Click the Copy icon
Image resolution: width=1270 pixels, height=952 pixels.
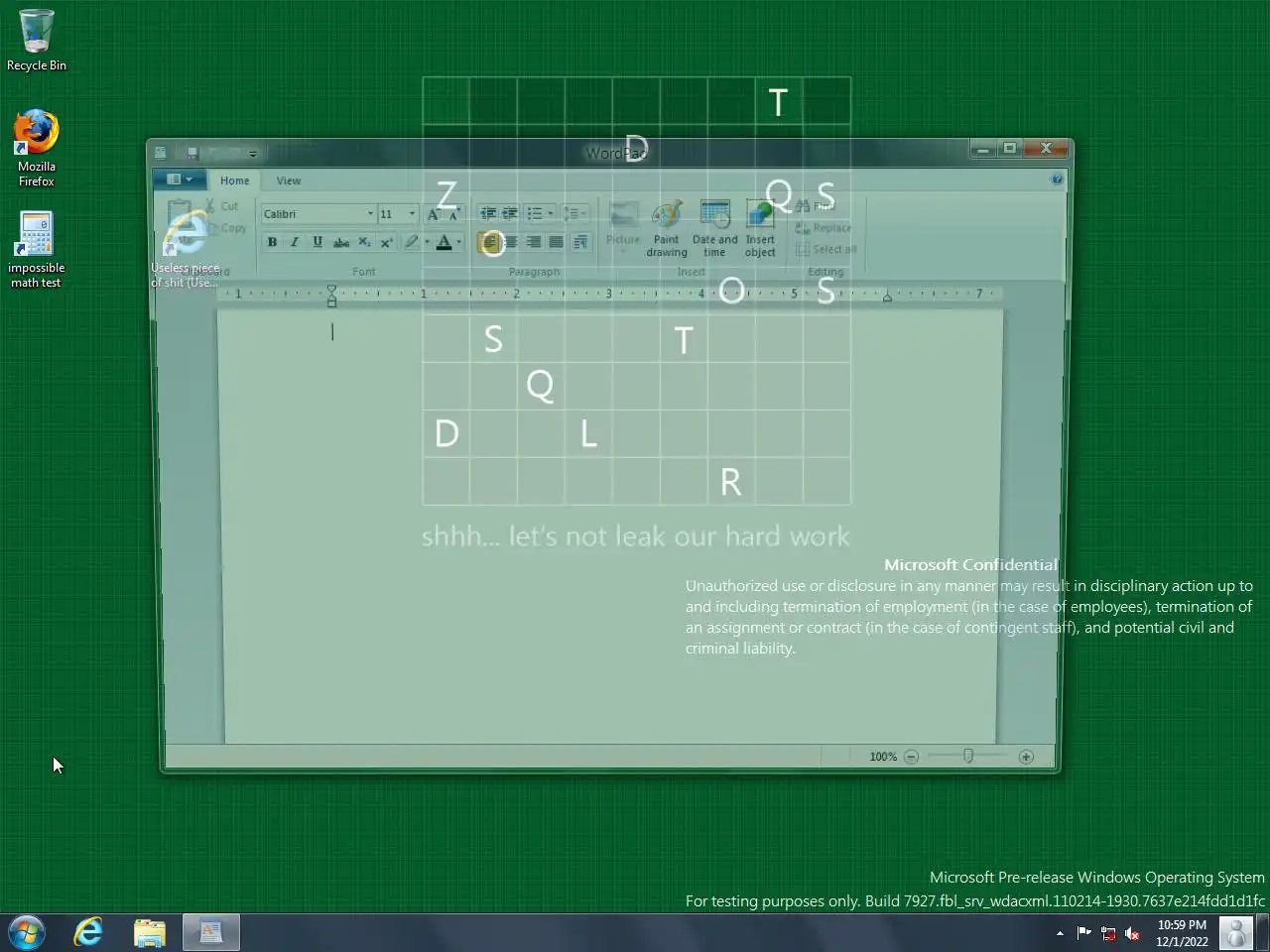[x=227, y=228]
